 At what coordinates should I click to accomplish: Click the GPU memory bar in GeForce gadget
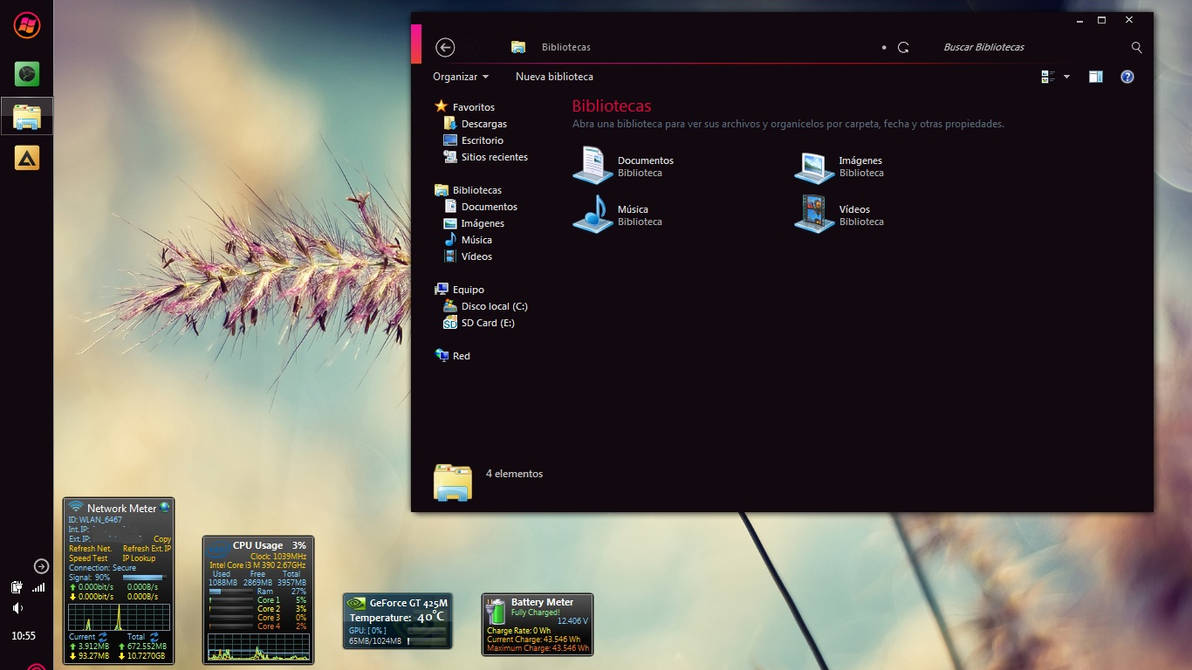pos(426,641)
